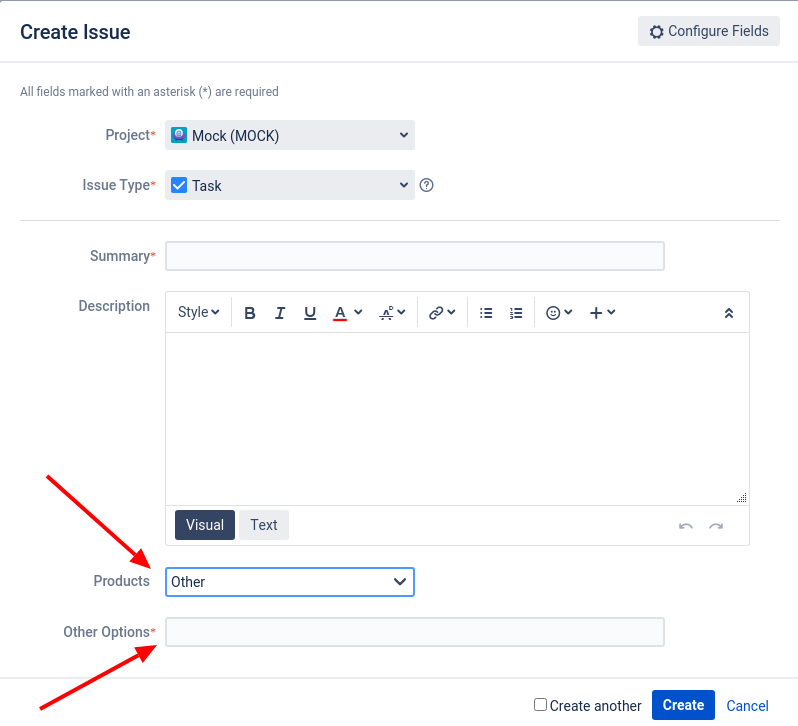Viewport: 798px width, 726px height.
Task: Open the Products dropdown set to Other
Action: [x=290, y=582]
